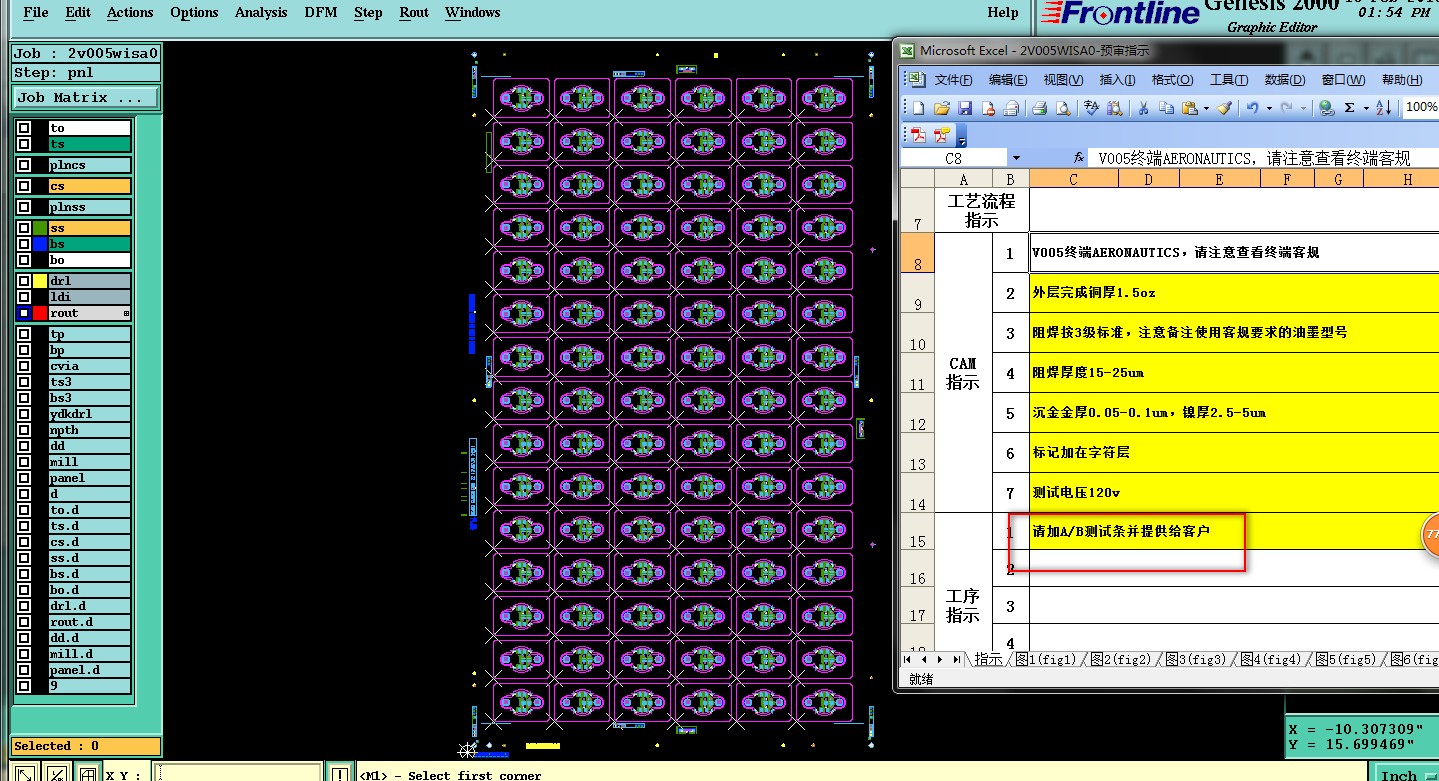The width and height of the screenshot is (1439, 781).
Task: Toggle the checkbox for layer 'ts'
Action: coord(23,144)
